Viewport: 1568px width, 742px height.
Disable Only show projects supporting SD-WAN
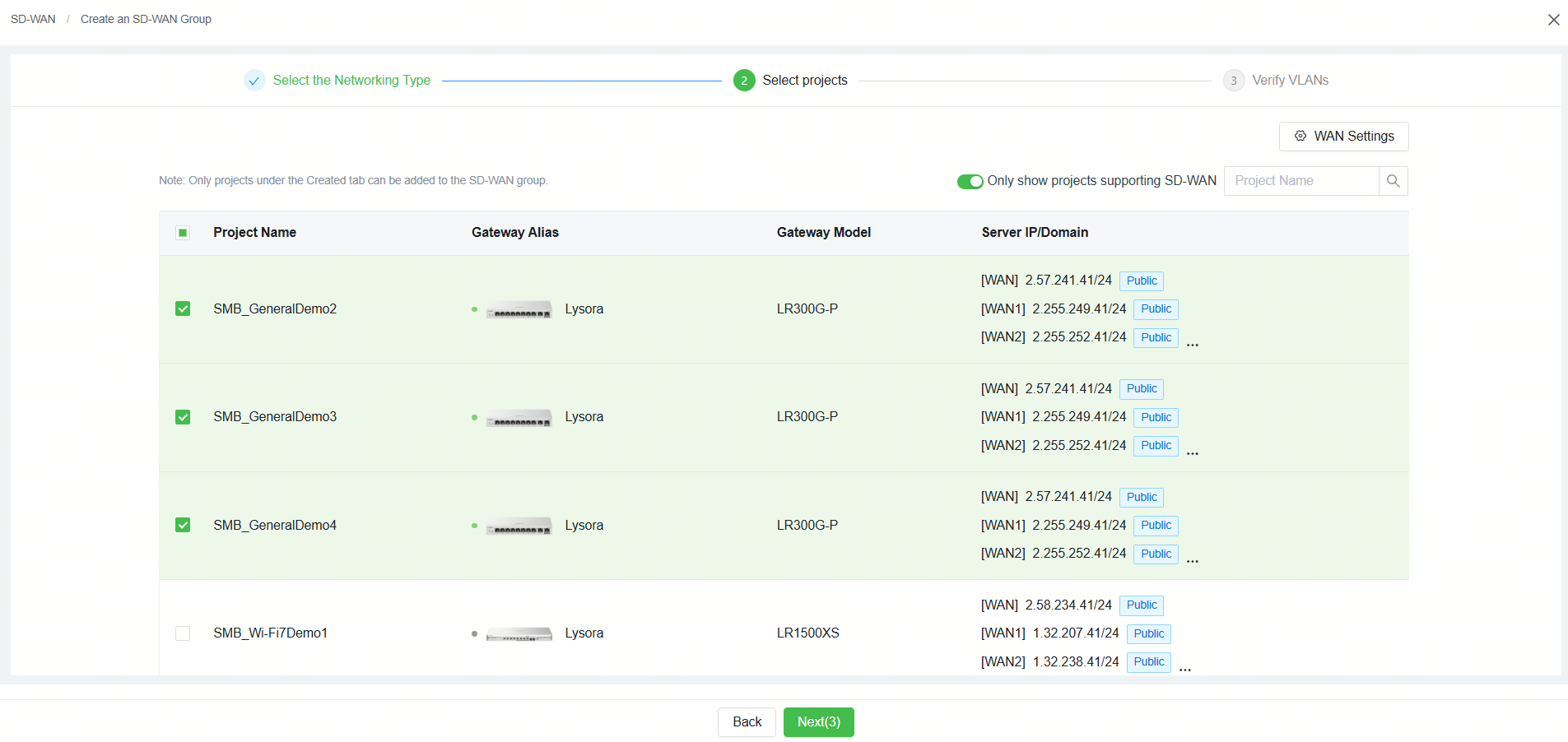[x=970, y=181]
